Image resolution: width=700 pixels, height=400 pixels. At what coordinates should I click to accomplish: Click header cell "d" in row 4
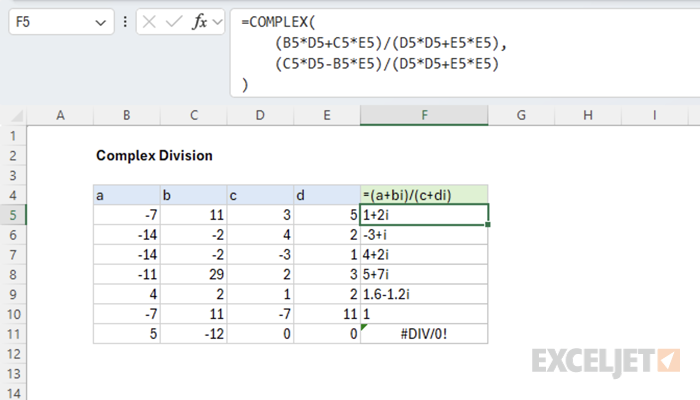(x=327, y=196)
